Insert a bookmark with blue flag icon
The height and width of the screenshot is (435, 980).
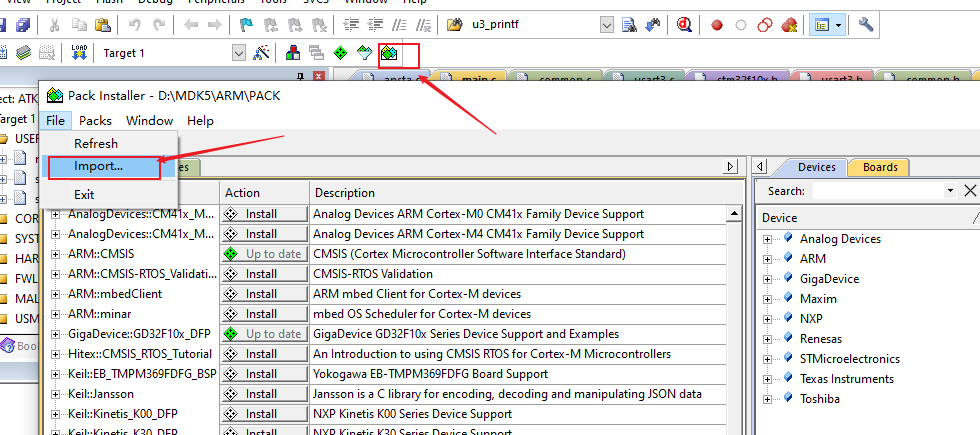246,25
